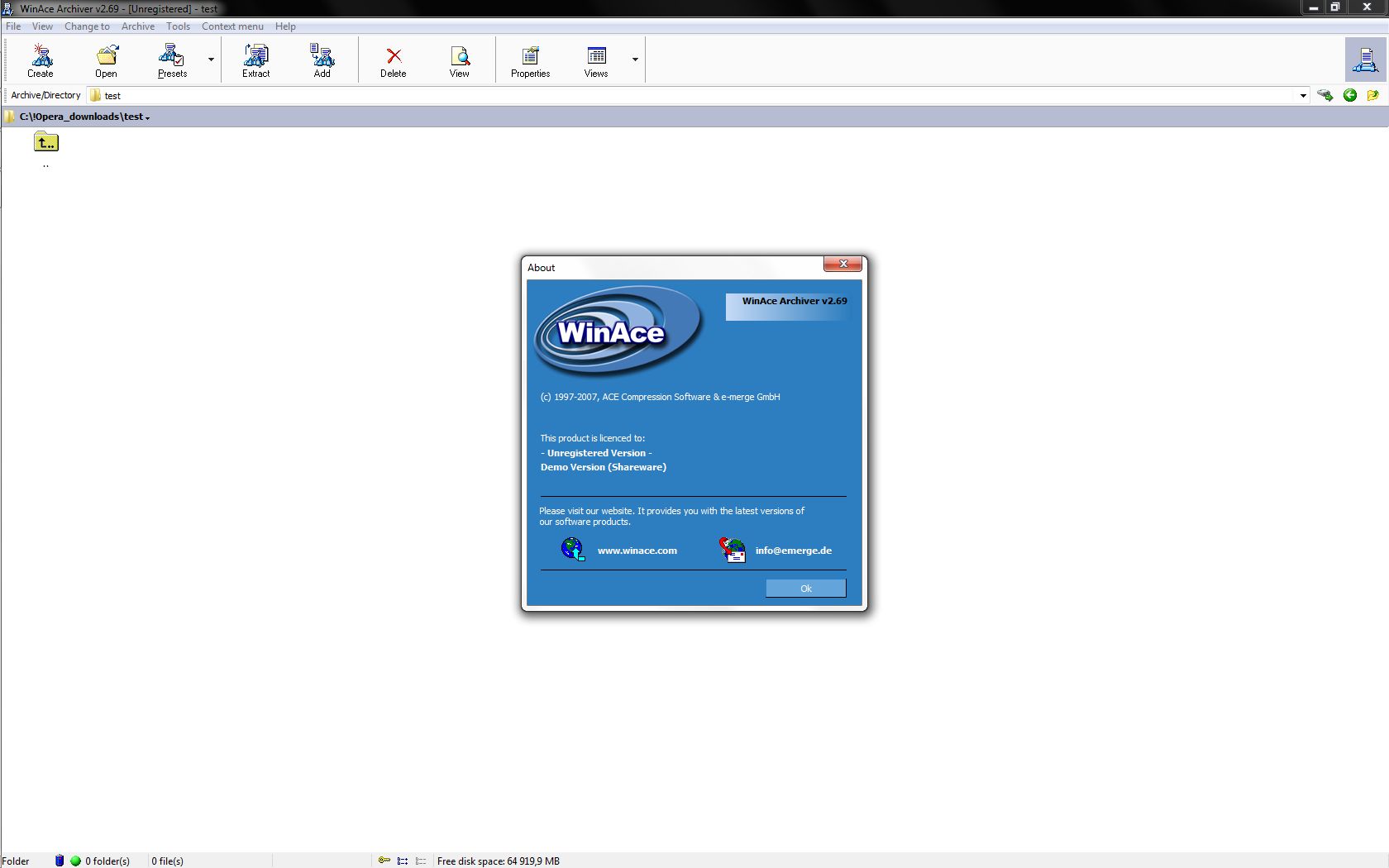The height and width of the screenshot is (868, 1389).
Task: Open the Views dropdown arrow
Action: click(634, 60)
